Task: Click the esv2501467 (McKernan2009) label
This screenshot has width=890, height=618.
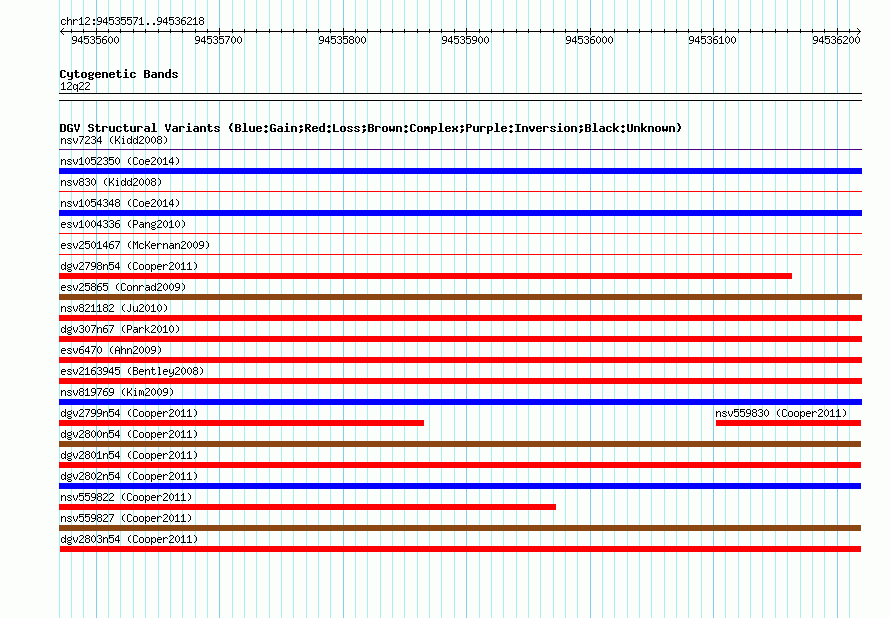Action: [x=135, y=245]
